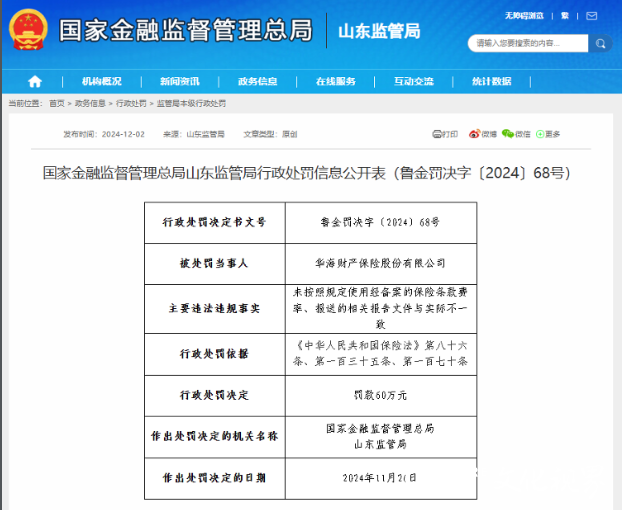Click the article headline text
The width and height of the screenshot is (622, 510).
(307, 173)
